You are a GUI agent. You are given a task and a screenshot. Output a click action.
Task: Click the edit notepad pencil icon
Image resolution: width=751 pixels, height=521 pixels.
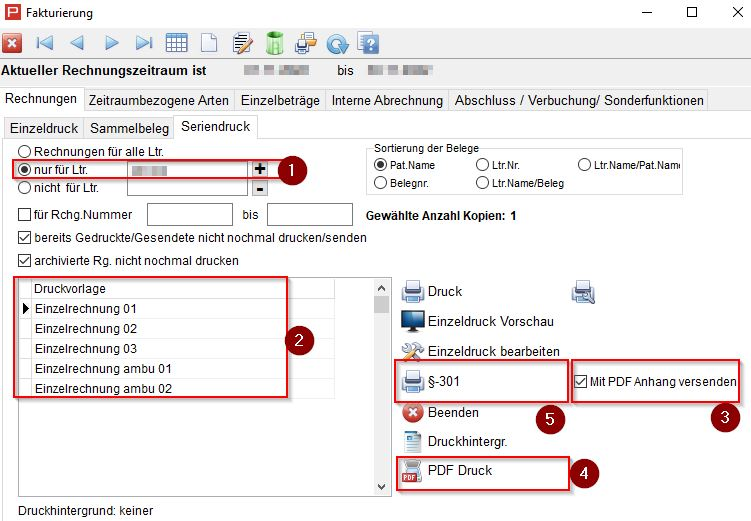click(x=241, y=43)
